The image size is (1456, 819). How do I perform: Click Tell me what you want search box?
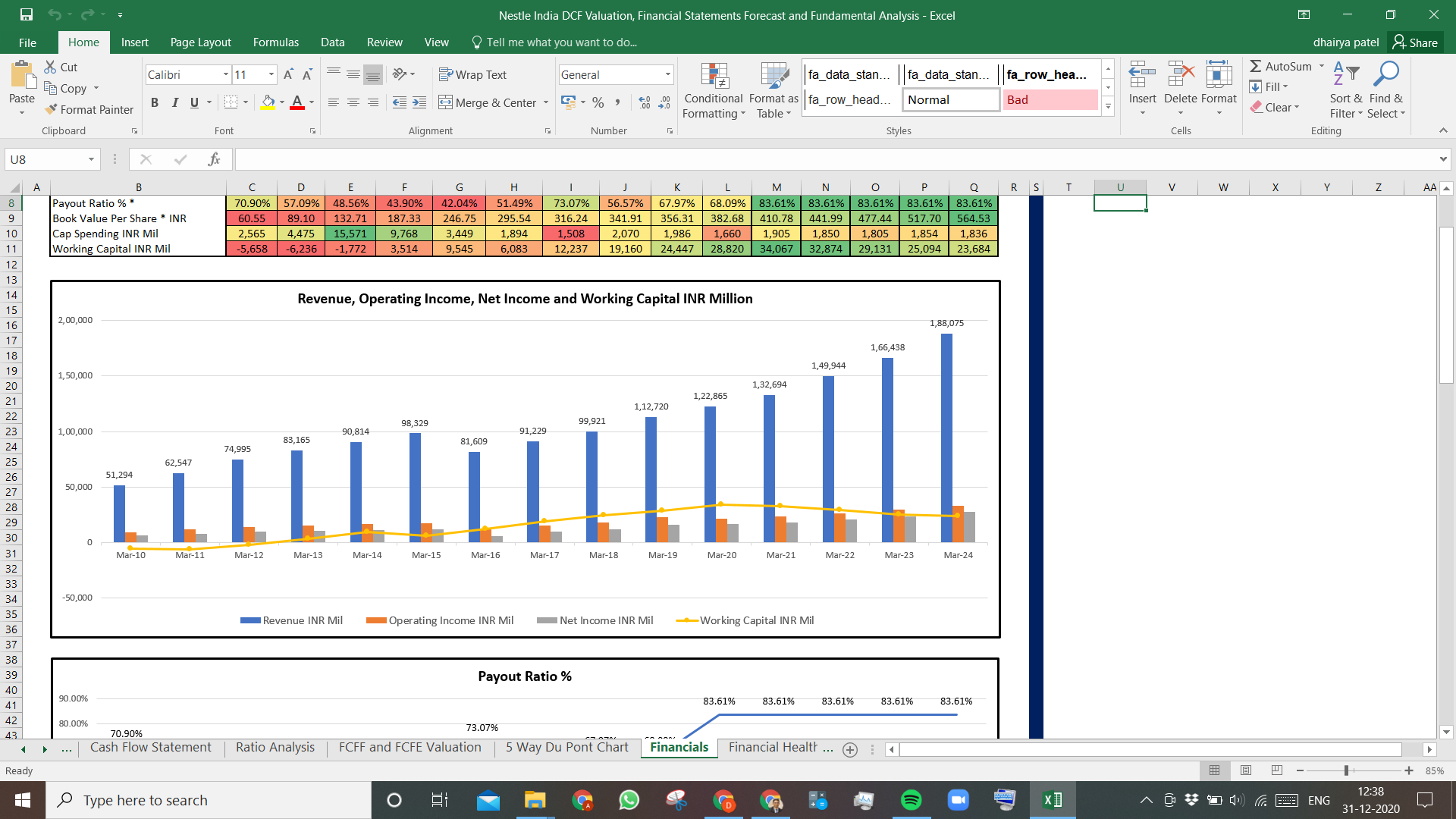[554, 42]
